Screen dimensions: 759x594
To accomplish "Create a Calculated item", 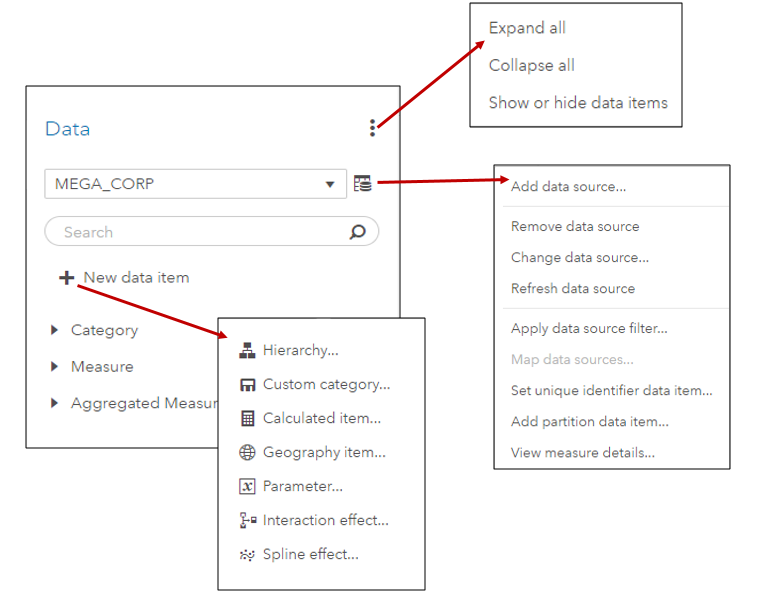I will tap(320, 418).
